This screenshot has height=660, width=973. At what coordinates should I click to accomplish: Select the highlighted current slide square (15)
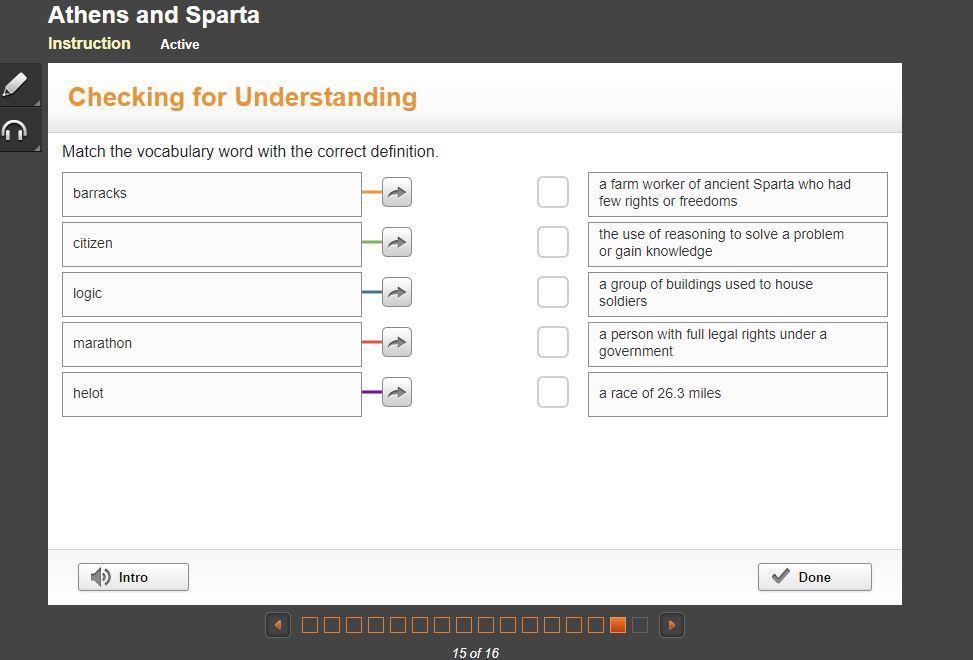pyautogui.click(x=617, y=625)
